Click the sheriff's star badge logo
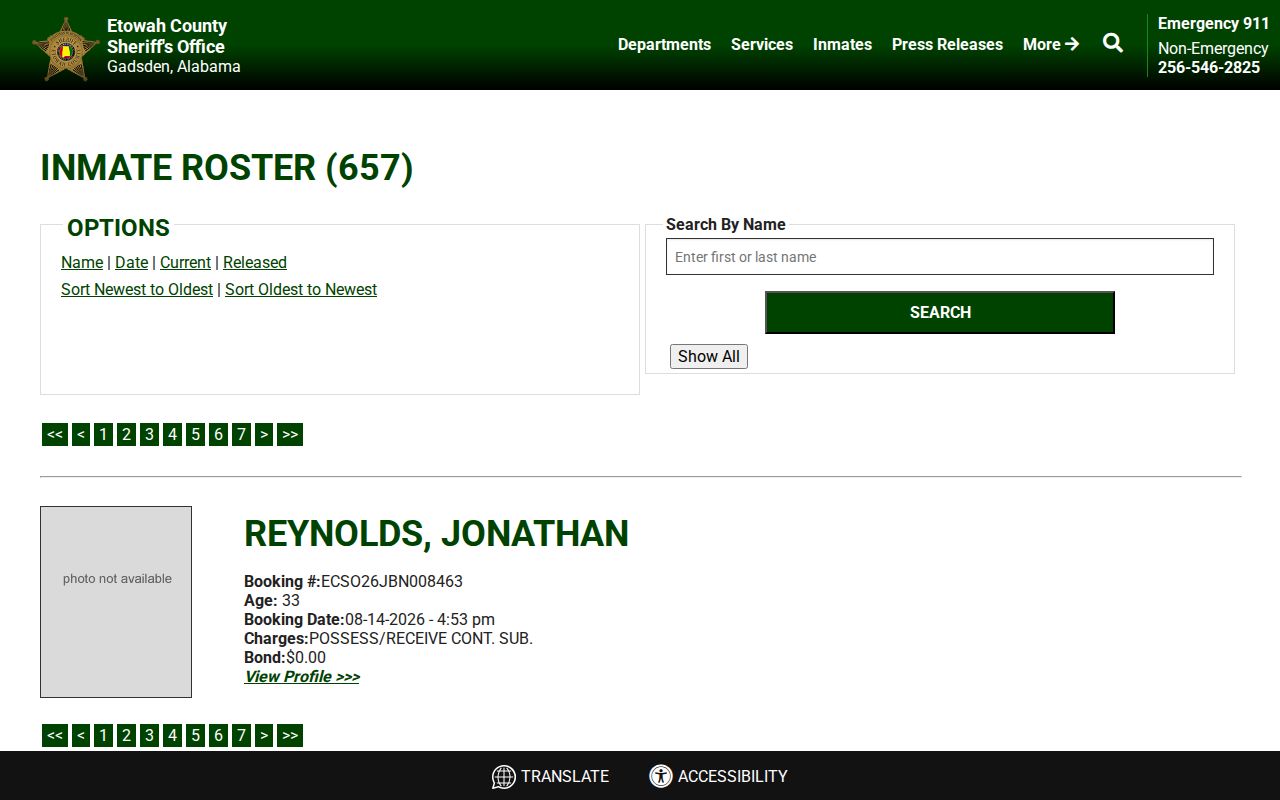The height and width of the screenshot is (800, 1280). pyautogui.click(x=66, y=48)
